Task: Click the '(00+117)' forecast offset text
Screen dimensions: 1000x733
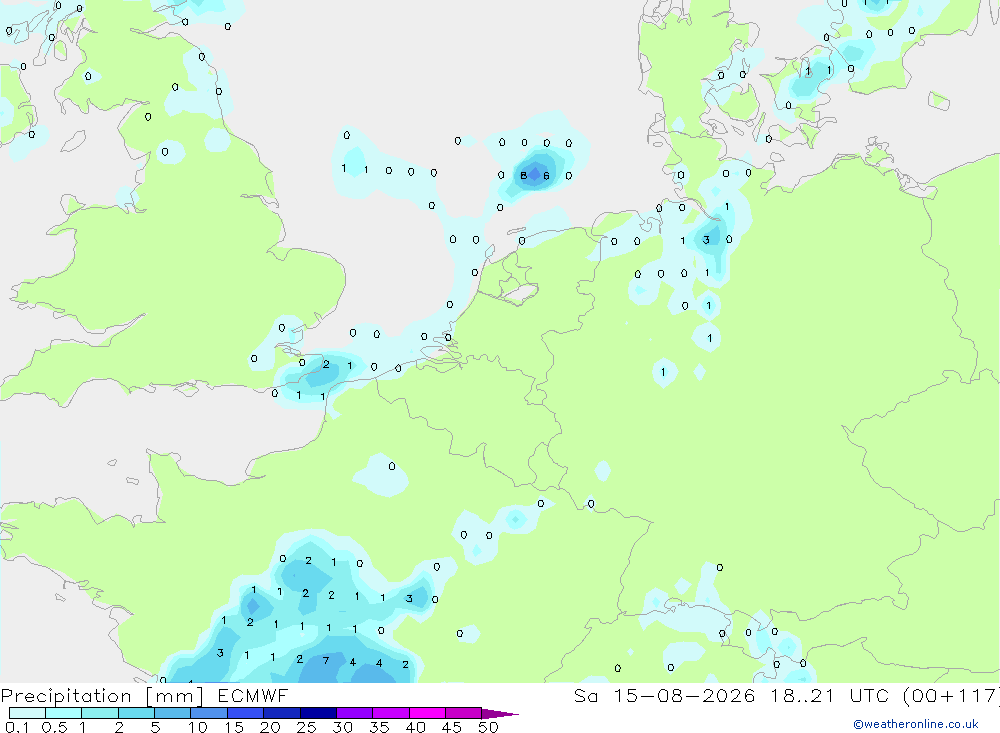Action: (951, 695)
